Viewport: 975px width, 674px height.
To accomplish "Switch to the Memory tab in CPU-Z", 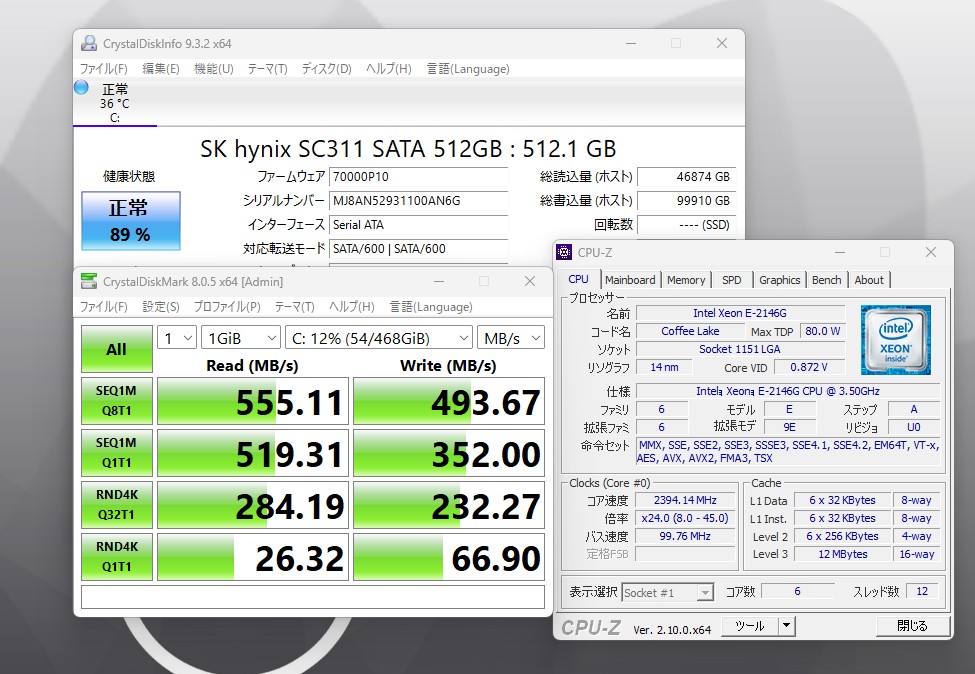I will point(686,280).
